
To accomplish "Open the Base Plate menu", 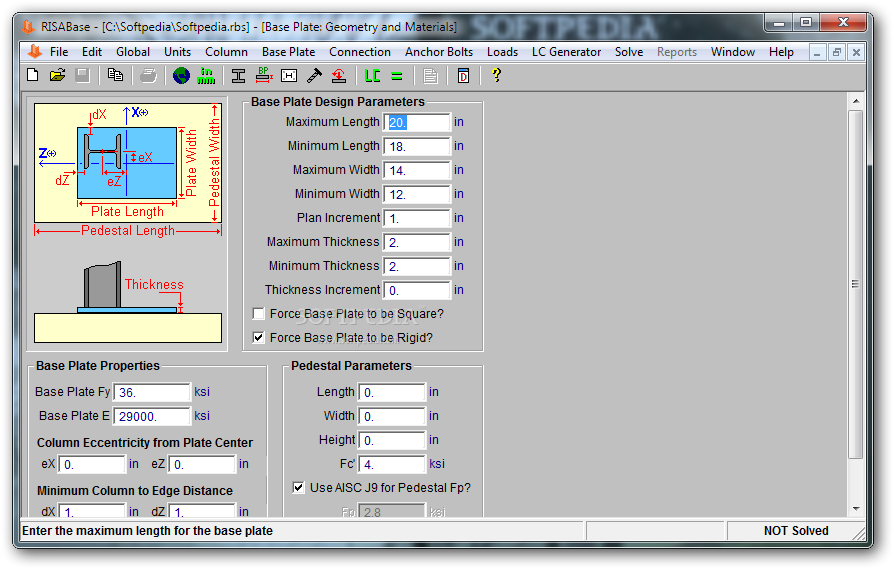I will 288,52.
